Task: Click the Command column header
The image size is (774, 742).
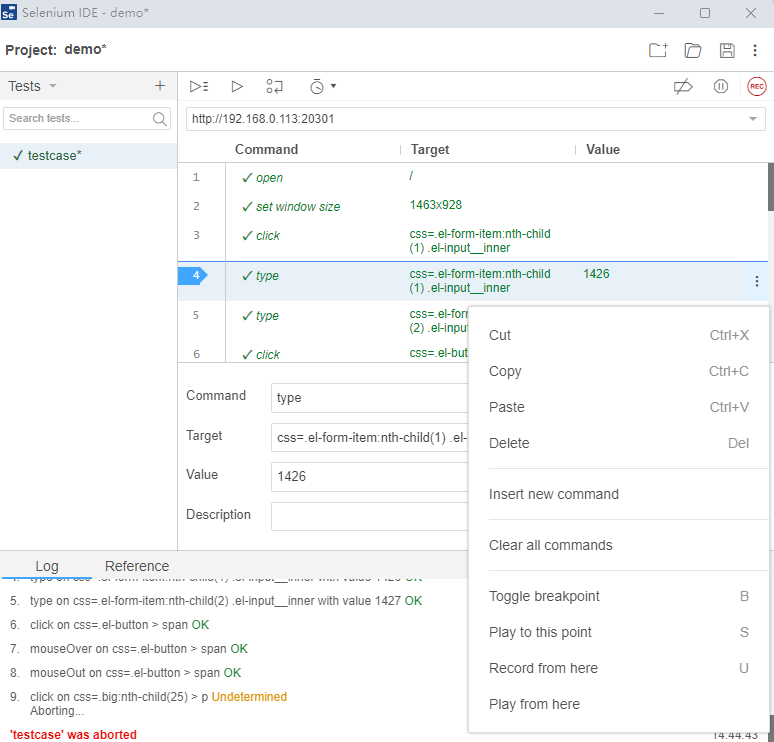Action: (266, 149)
